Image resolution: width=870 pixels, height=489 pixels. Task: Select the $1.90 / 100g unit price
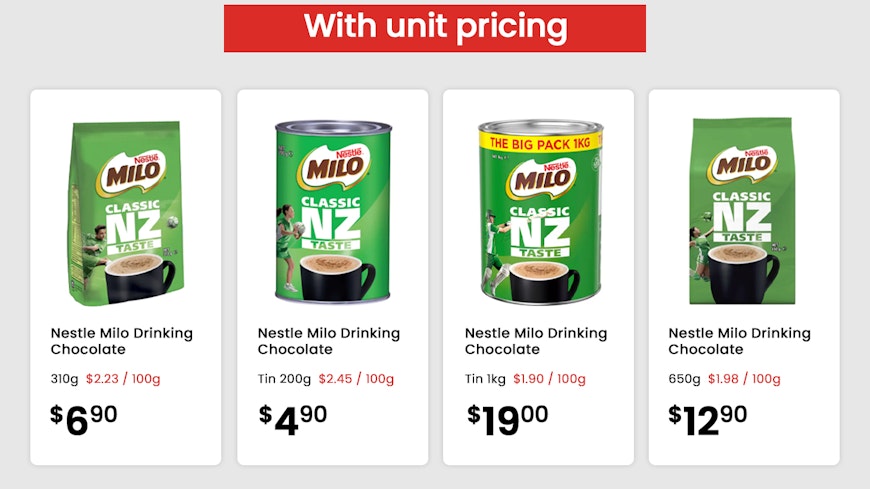[549, 379]
